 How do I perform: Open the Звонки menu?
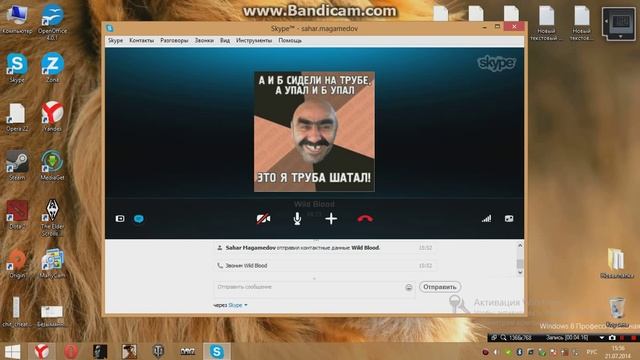click(204, 40)
